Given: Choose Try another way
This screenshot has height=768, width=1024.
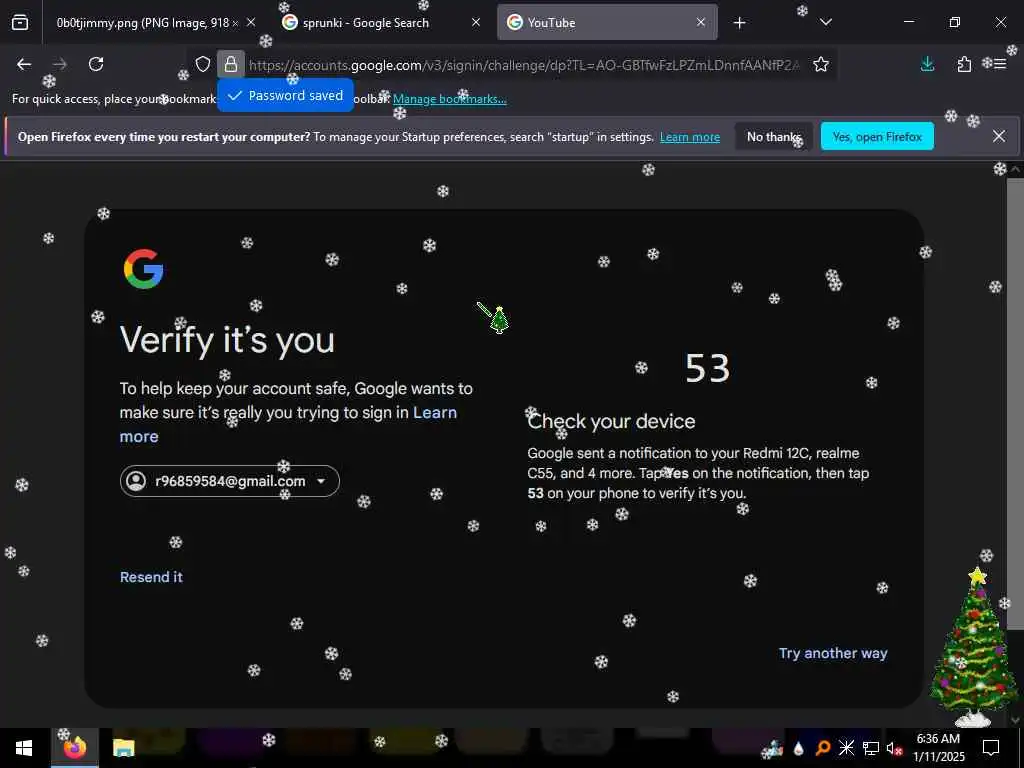Looking at the screenshot, I should coord(833,653).
